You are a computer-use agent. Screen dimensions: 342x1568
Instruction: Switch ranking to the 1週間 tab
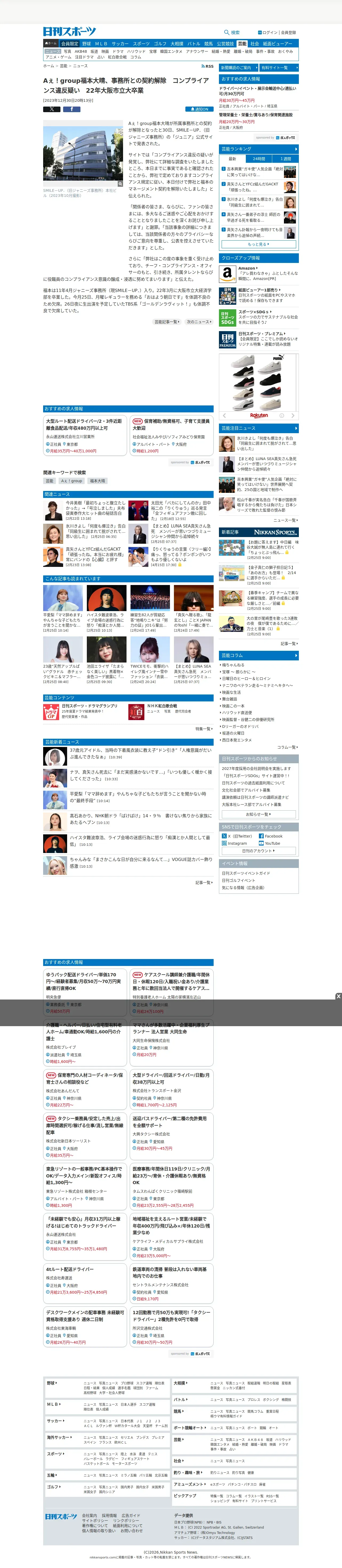(286, 159)
